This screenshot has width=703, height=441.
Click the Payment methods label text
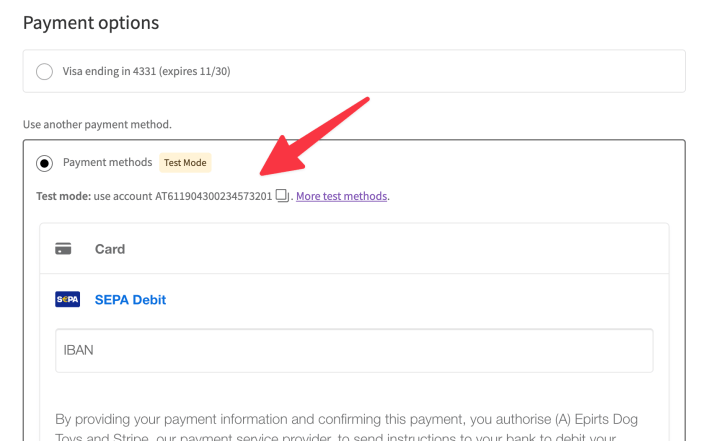pyautogui.click(x=108, y=162)
